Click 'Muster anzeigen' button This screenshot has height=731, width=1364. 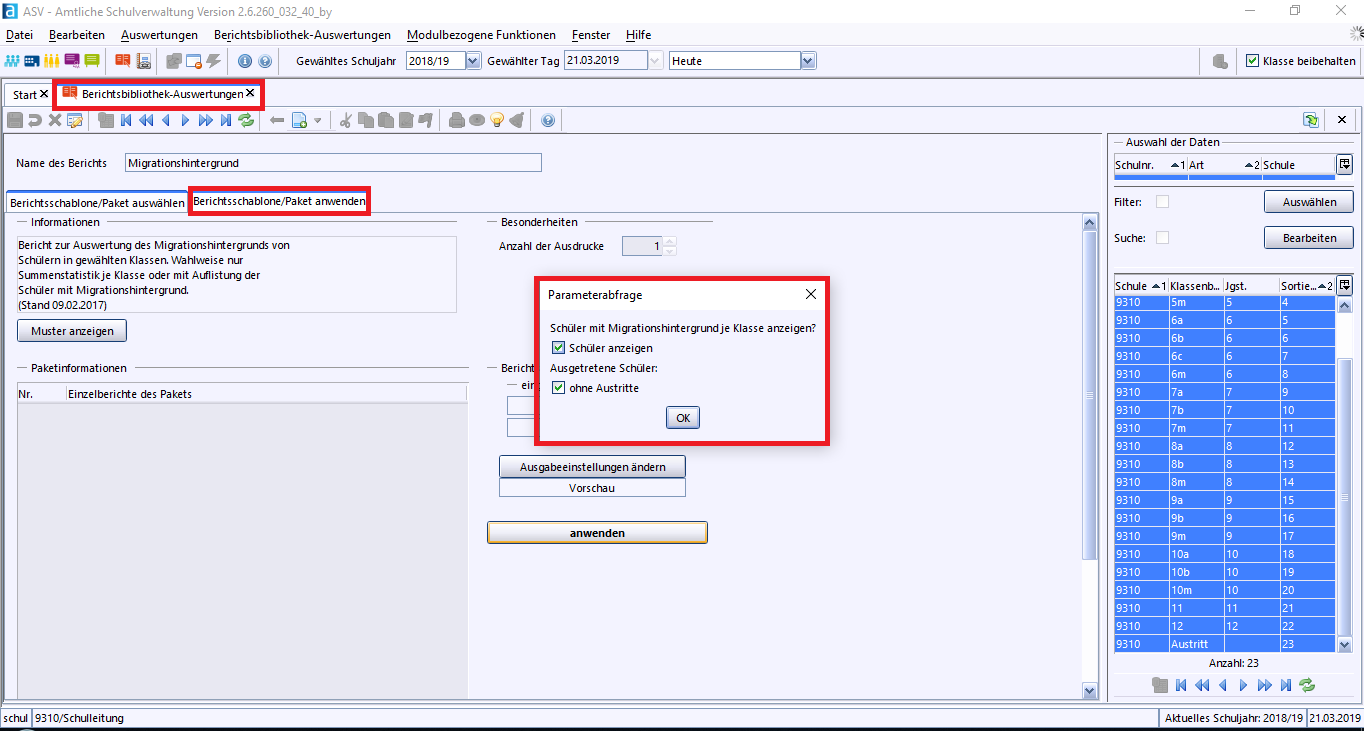pyautogui.click(x=72, y=330)
